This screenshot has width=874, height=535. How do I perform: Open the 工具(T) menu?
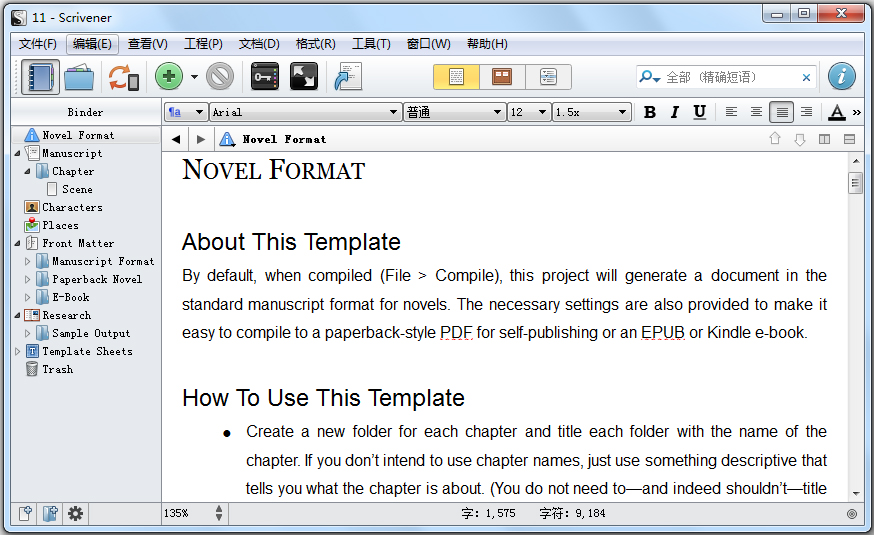(x=371, y=44)
